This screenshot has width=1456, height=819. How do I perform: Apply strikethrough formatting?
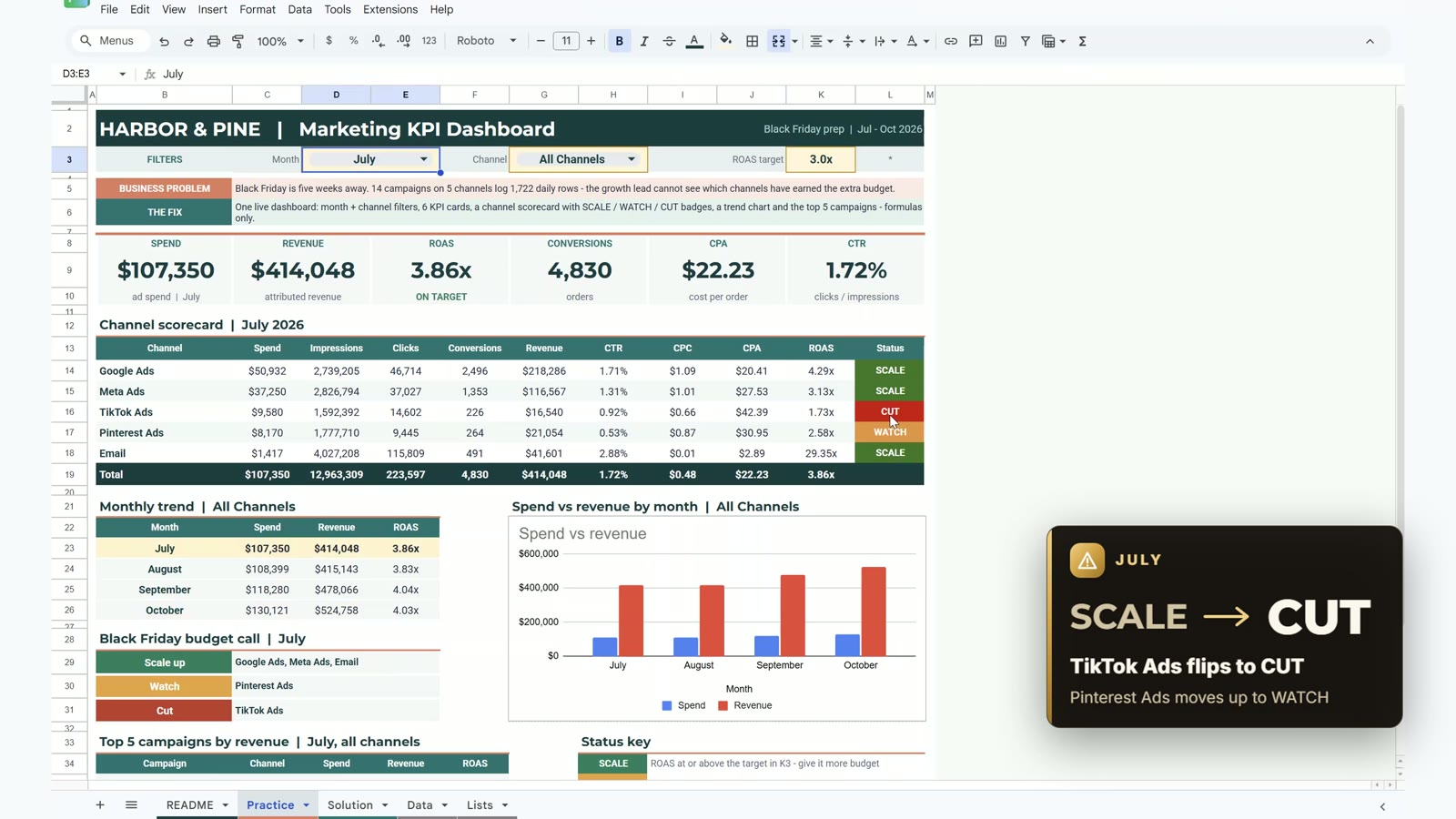pos(669,41)
